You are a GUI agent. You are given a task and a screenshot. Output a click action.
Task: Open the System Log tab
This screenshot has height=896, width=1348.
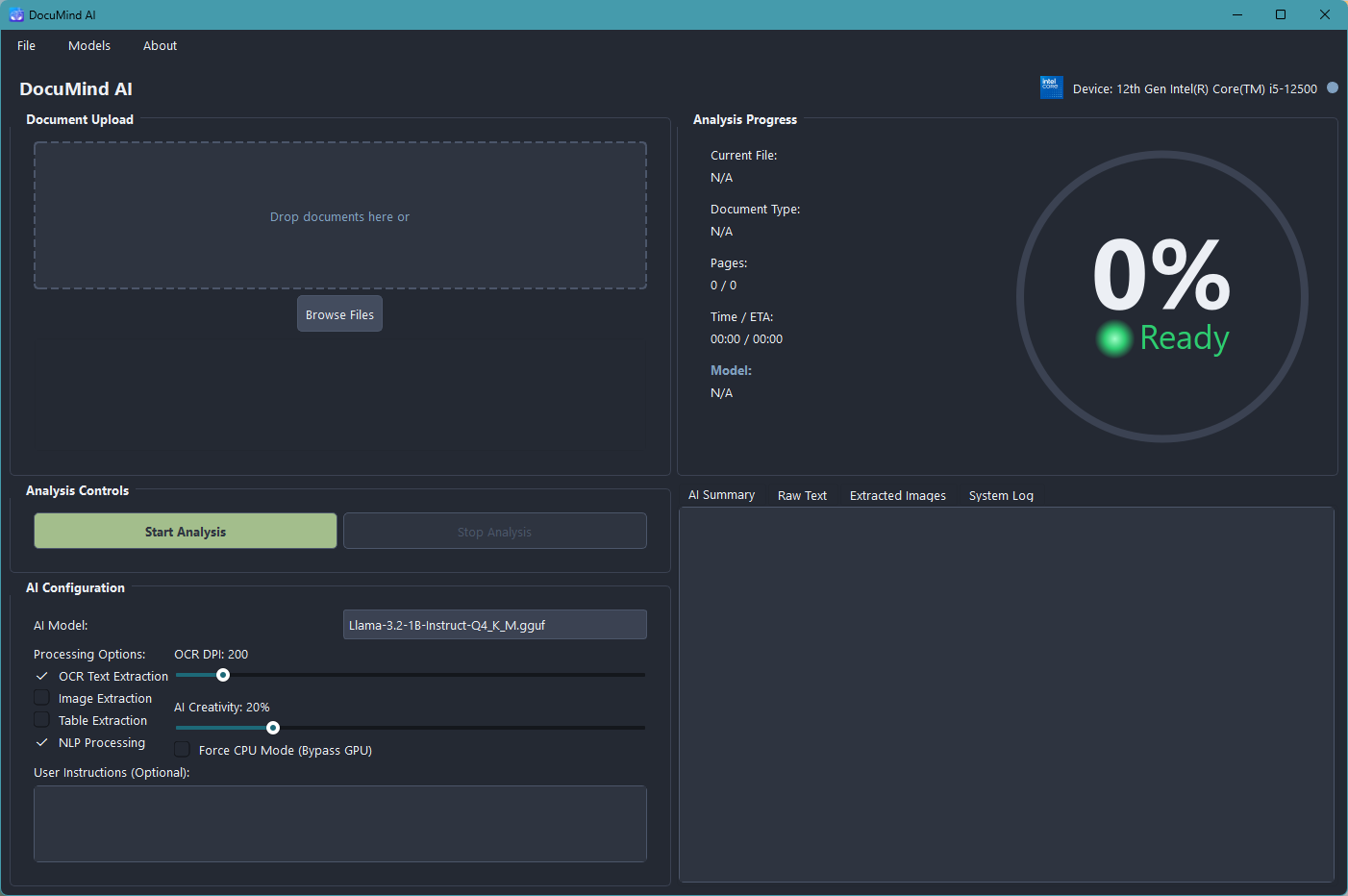point(1000,495)
